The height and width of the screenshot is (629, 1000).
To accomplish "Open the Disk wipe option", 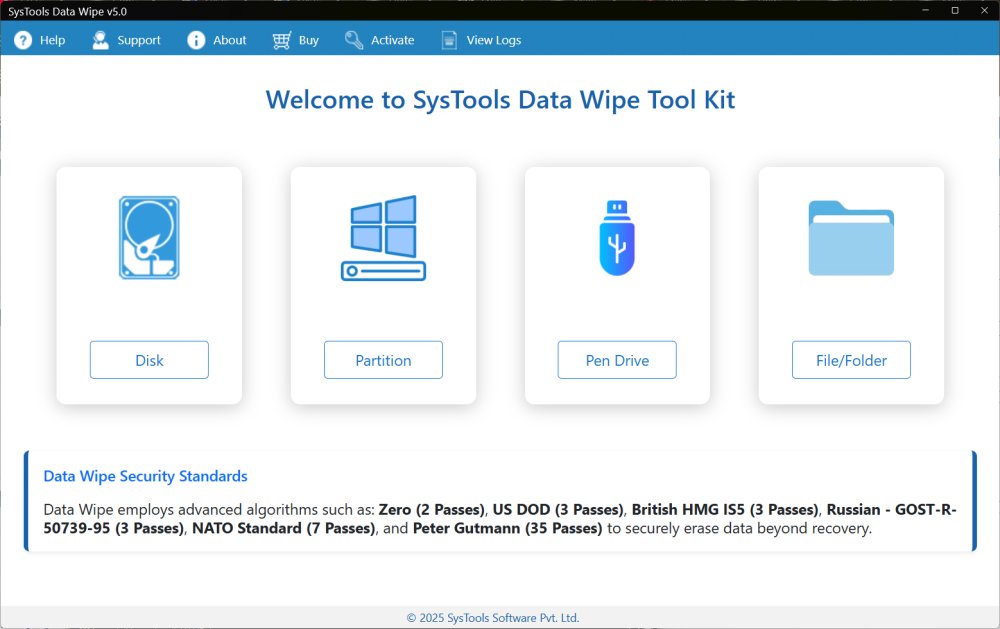I will click(149, 360).
